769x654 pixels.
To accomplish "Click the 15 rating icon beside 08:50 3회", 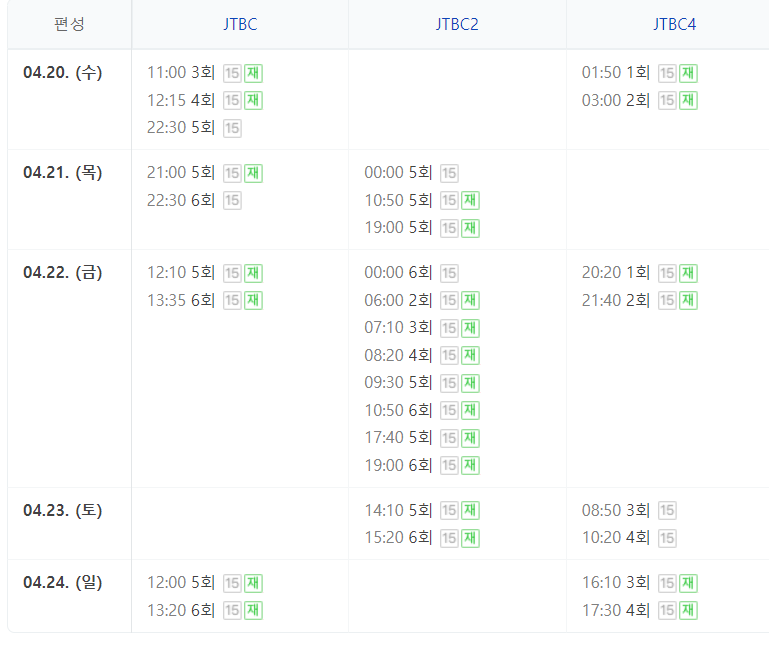I will pyautogui.click(x=667, y=511).
